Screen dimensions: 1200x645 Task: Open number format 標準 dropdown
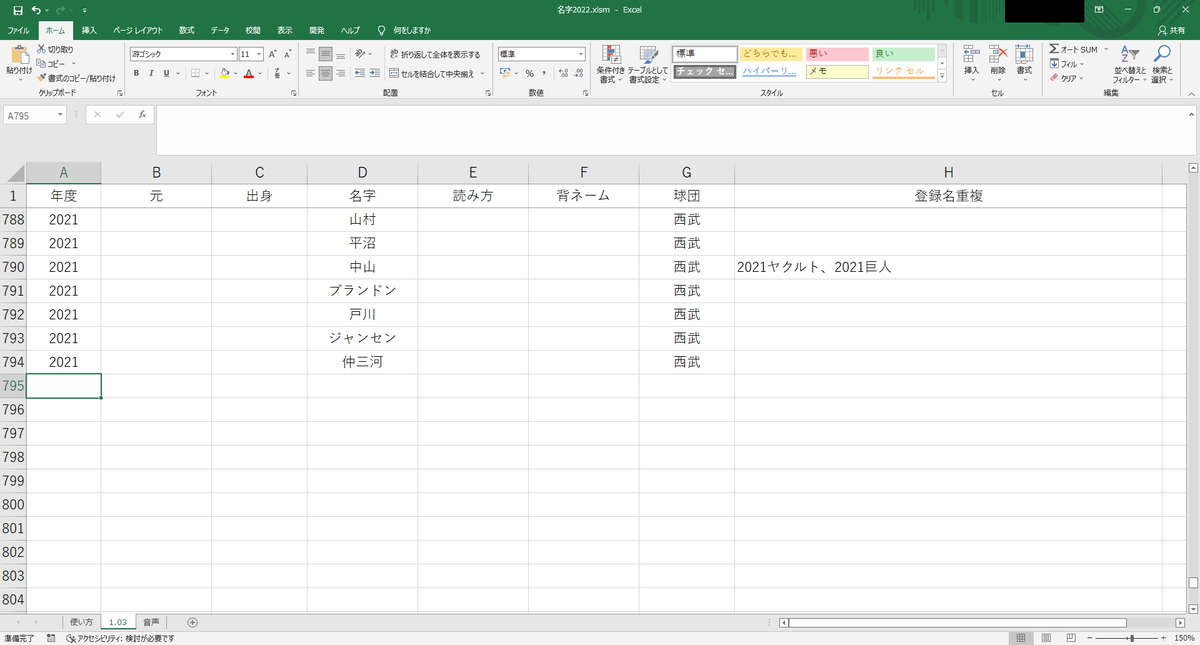pyautogui.click(x=580, y=54)
